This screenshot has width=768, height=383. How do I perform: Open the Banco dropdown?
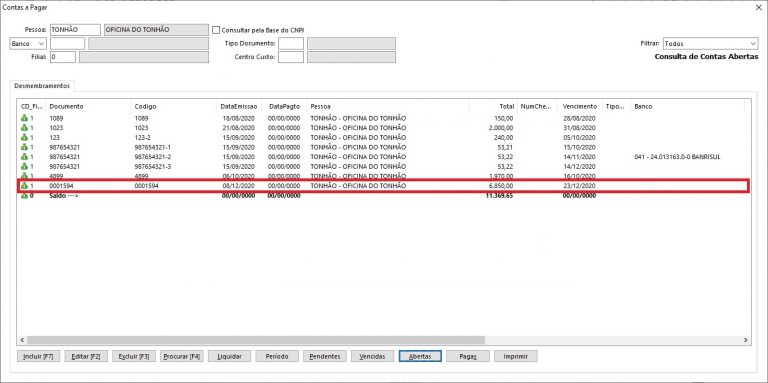[x=28, y=44]
